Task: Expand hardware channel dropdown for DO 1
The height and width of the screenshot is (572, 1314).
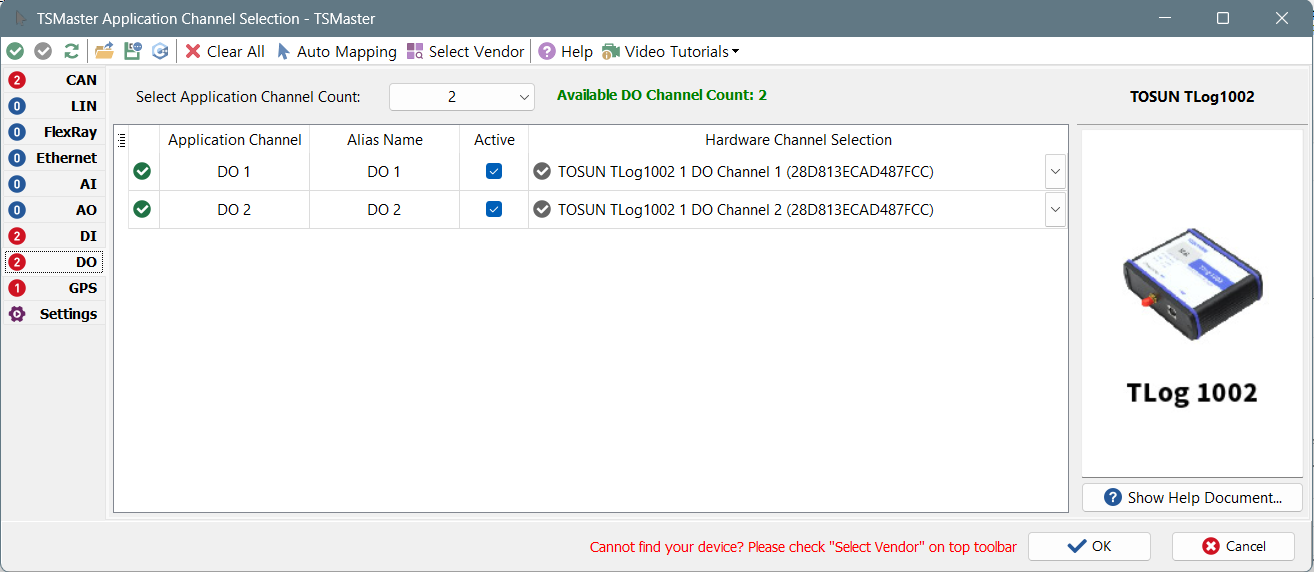Action: coord(1055,172)
